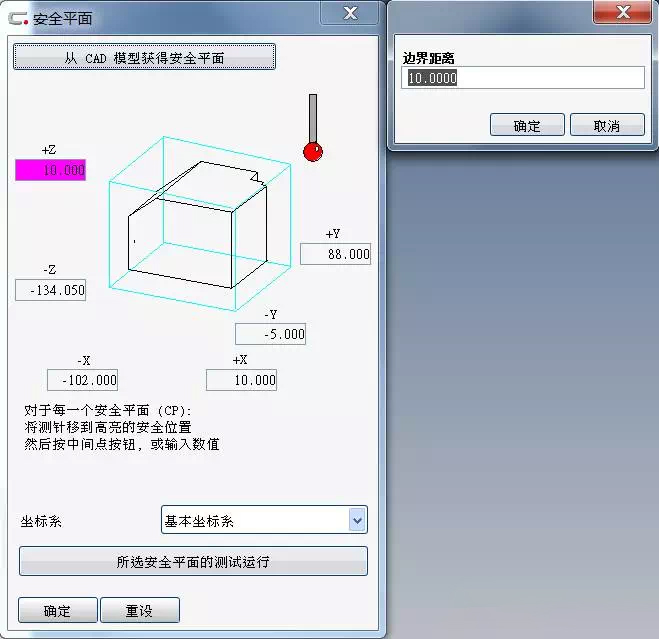Viewport: 659px width, 639px height.
Task: Cancel the 边界距离 dialog with 取消
Action: tap(607, 125)
